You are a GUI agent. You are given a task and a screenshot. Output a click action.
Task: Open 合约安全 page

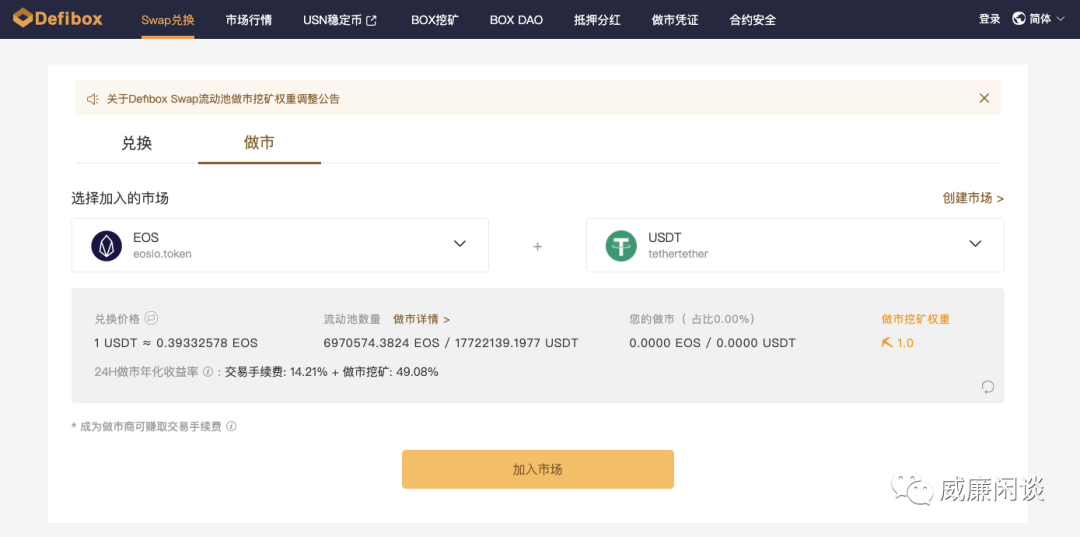tap(753, 20)
